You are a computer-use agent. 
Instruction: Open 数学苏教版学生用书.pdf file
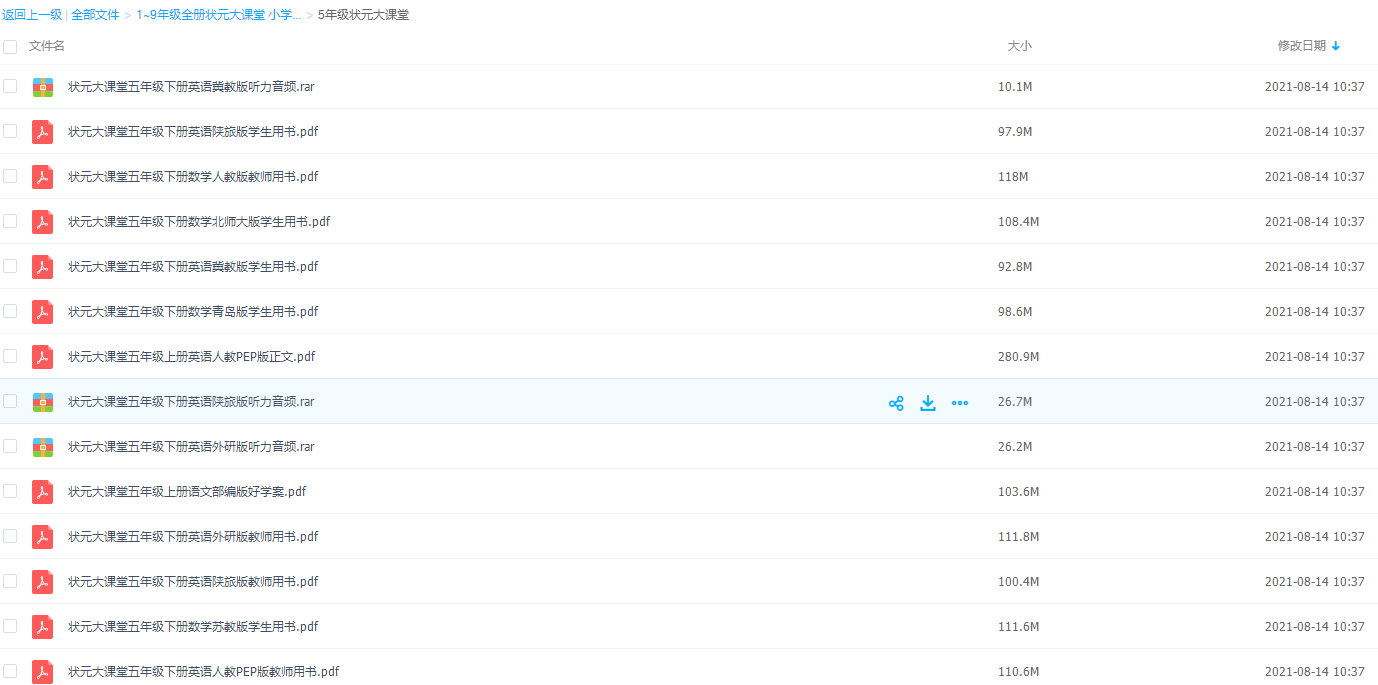click(193, 627)
